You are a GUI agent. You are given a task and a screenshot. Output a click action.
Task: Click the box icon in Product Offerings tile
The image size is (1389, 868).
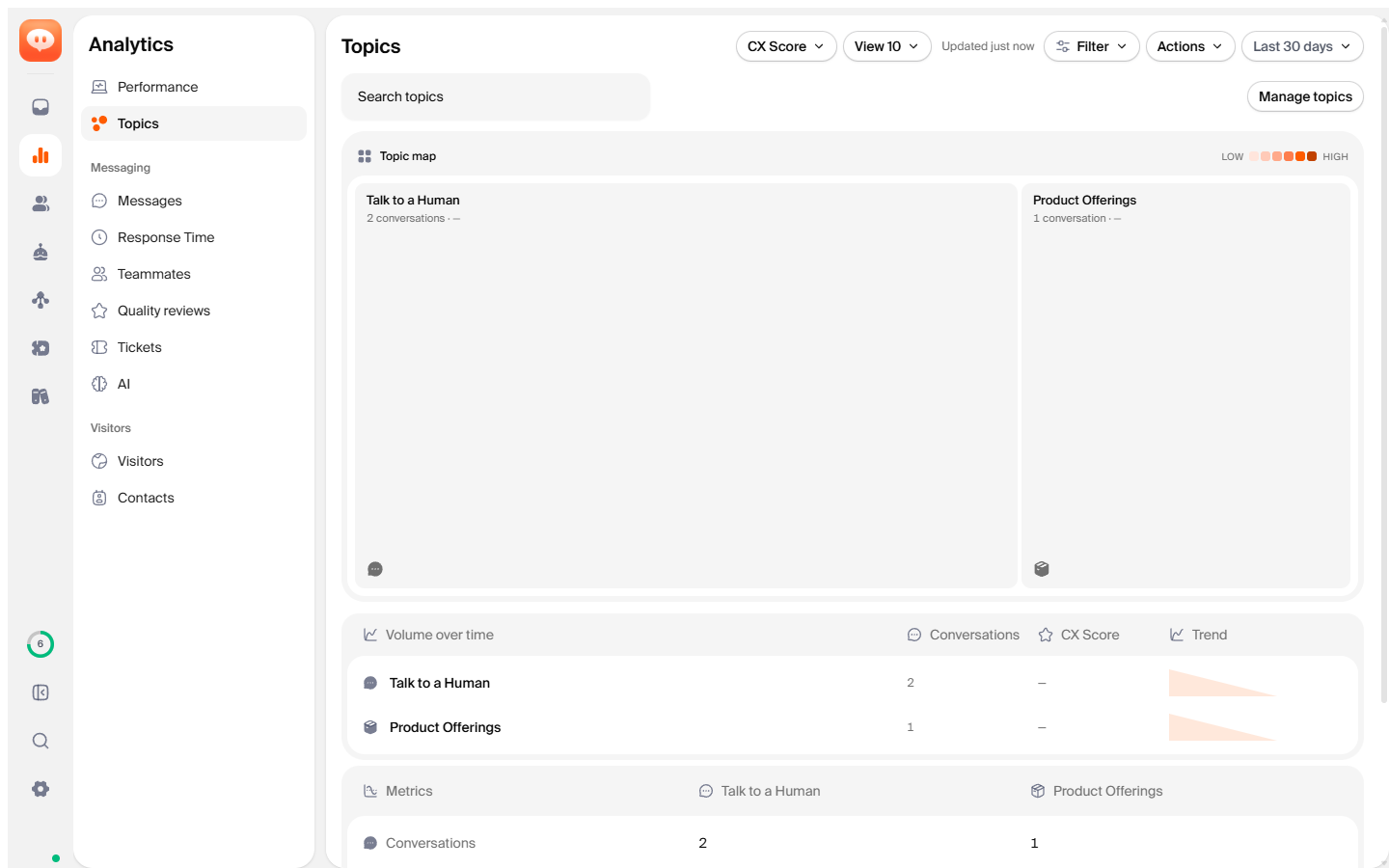click(1042, 569)
